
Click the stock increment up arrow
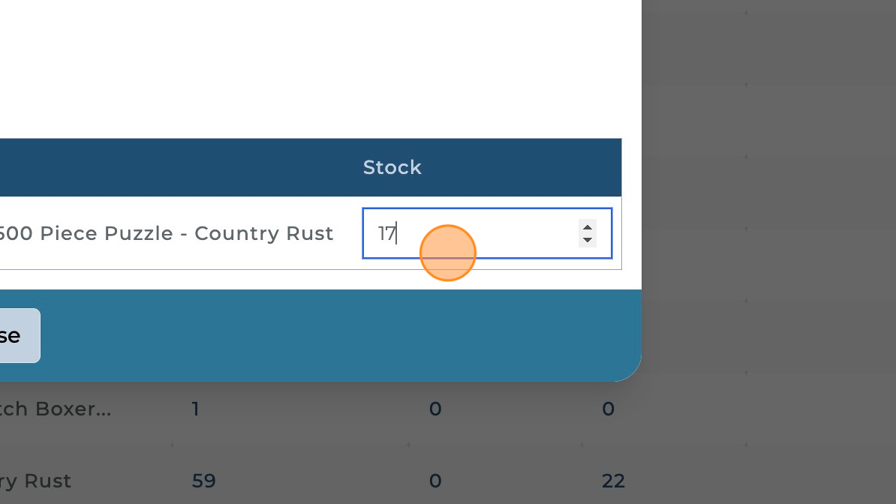coord(587,227)
